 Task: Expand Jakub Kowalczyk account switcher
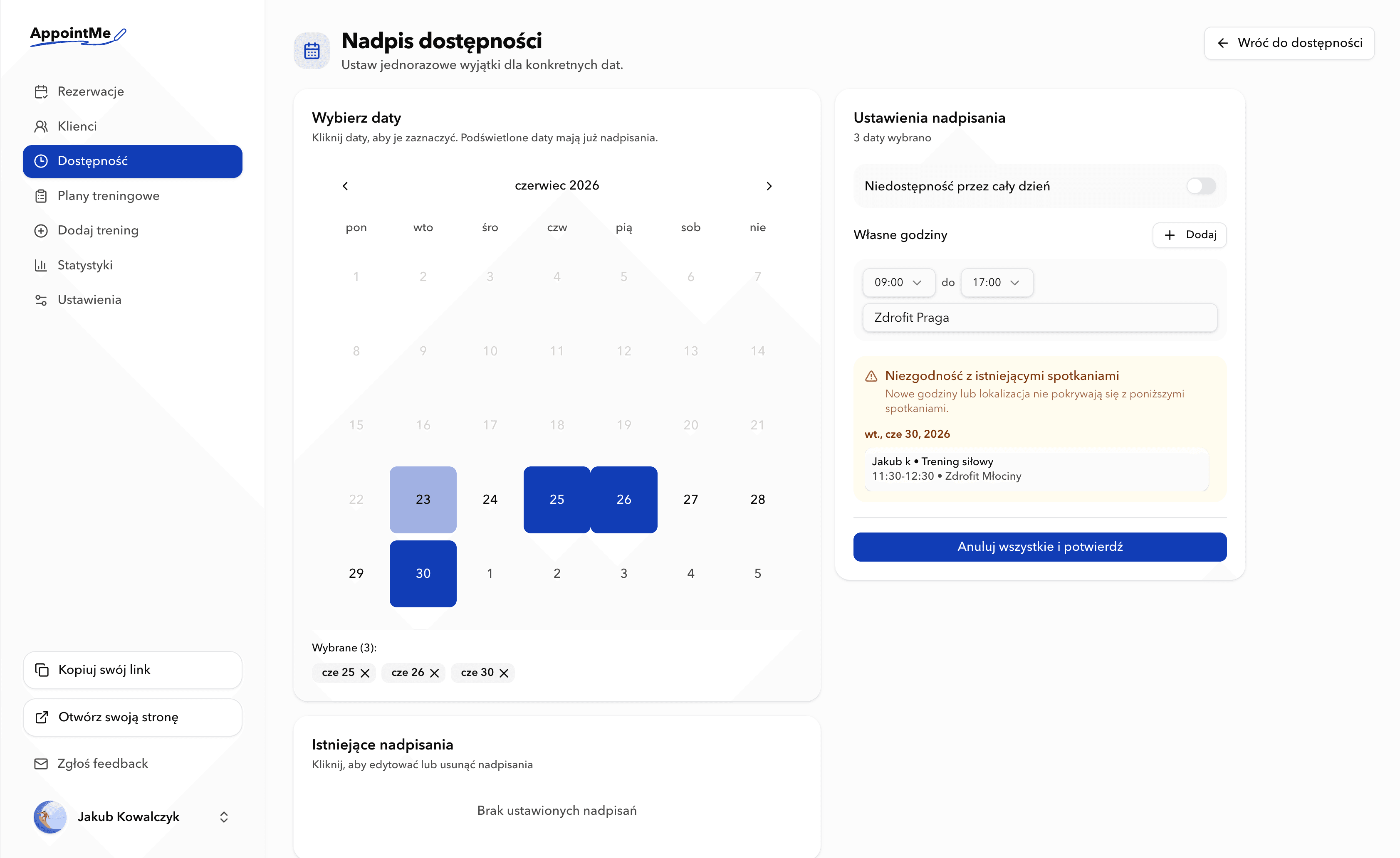(x=224, y=816)
